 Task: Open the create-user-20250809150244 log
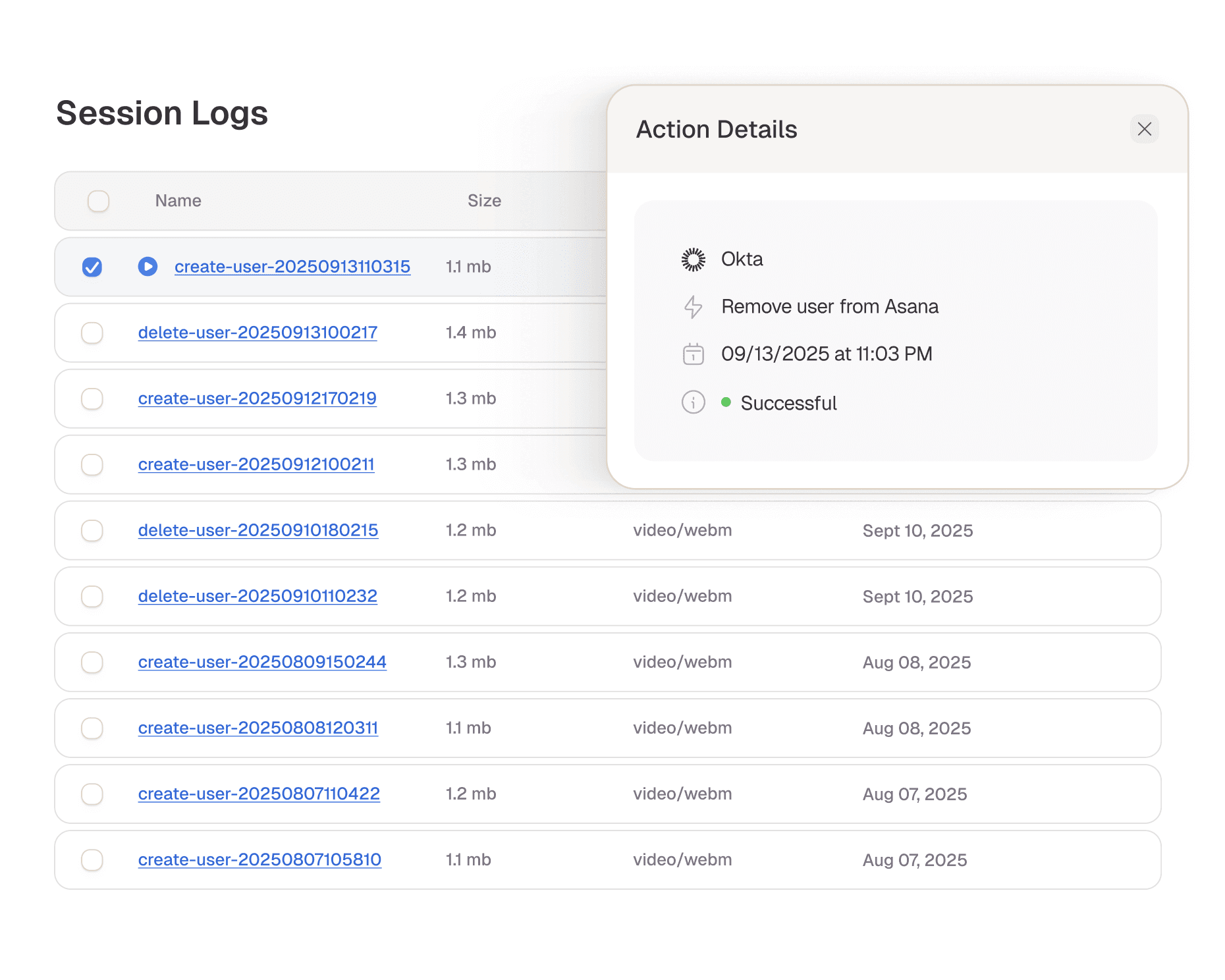coord(261,662)
